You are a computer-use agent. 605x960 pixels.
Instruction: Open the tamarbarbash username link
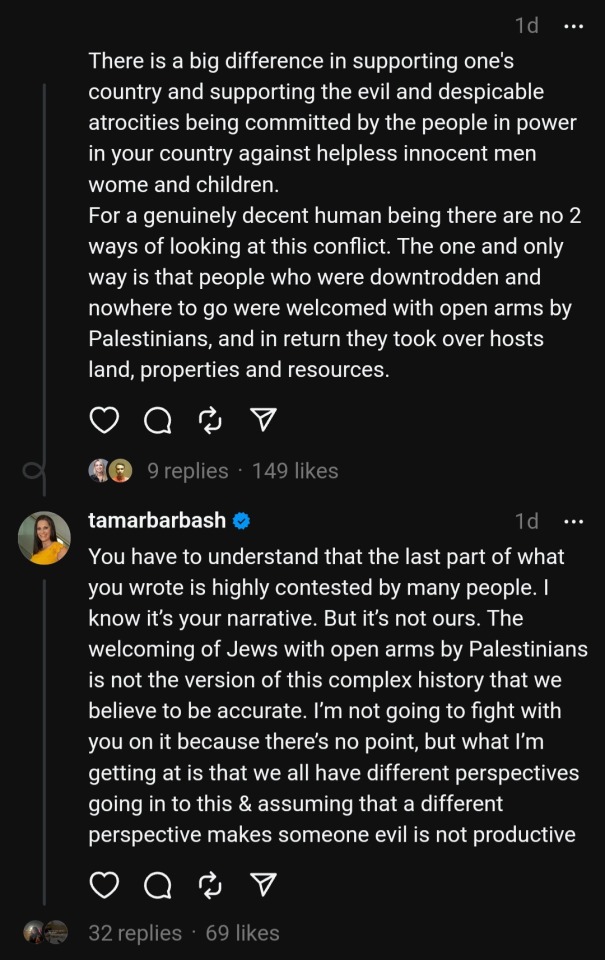click(157, 521)
